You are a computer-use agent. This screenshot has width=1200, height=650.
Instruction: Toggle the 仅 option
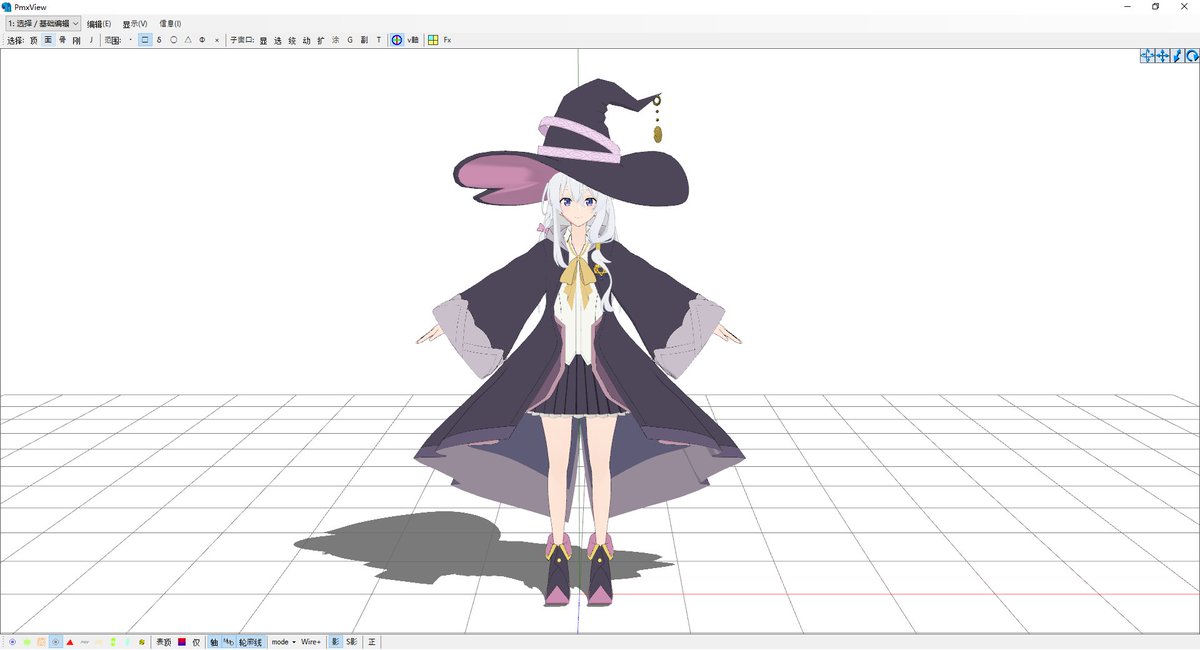click(x=196, y=642)
